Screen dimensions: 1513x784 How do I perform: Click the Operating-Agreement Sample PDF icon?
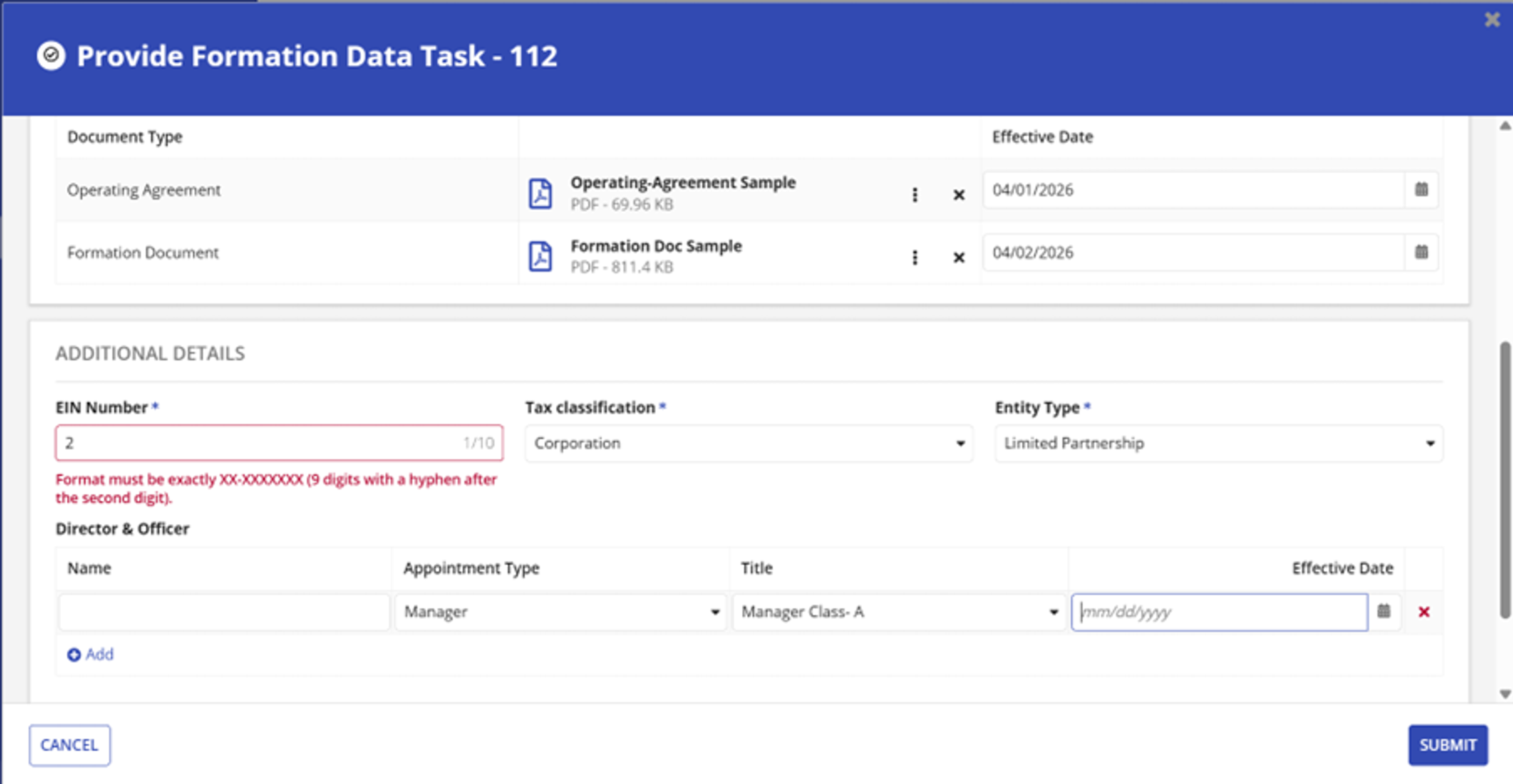(540, 194)
